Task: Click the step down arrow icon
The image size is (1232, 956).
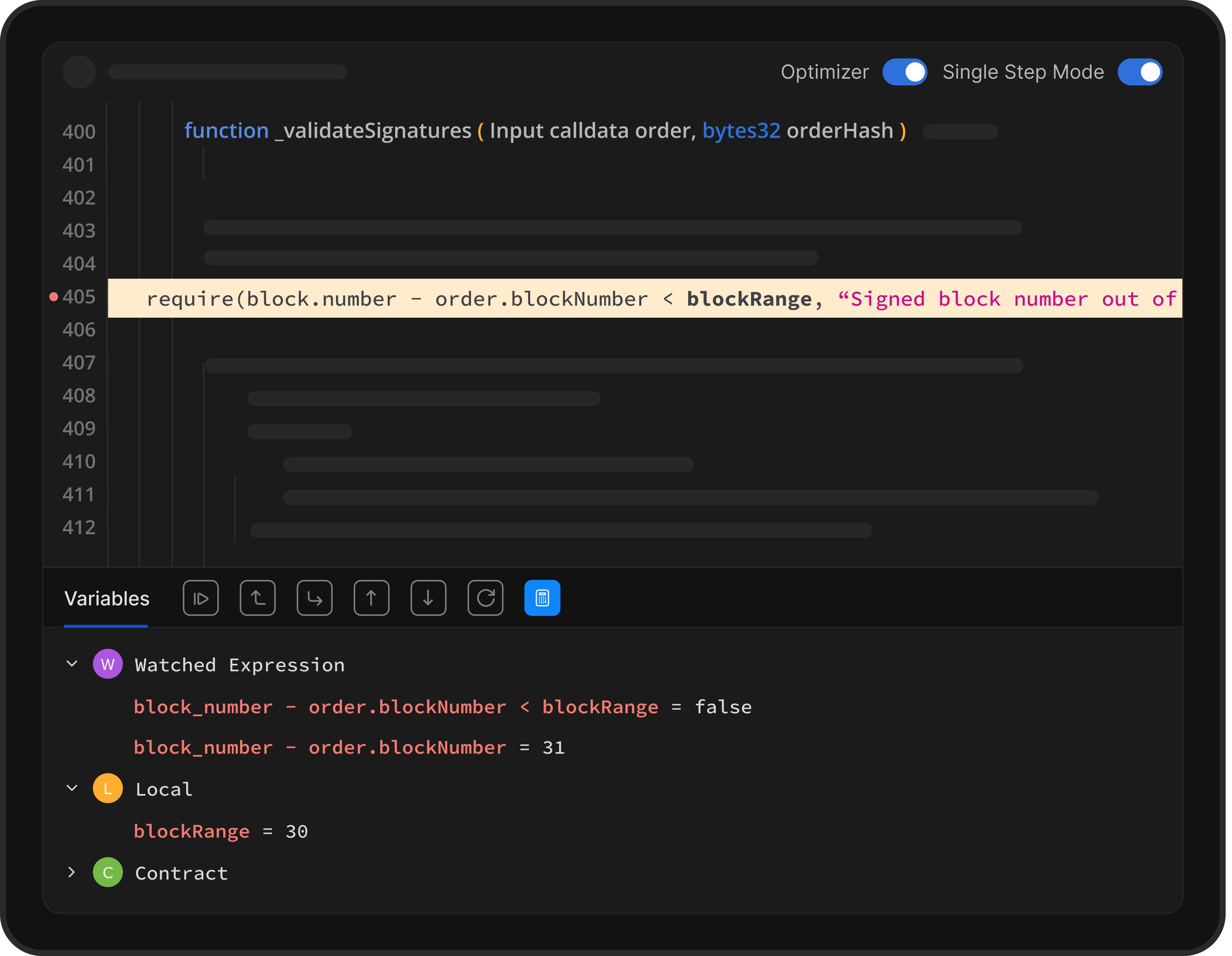Action: pos(429,598)
